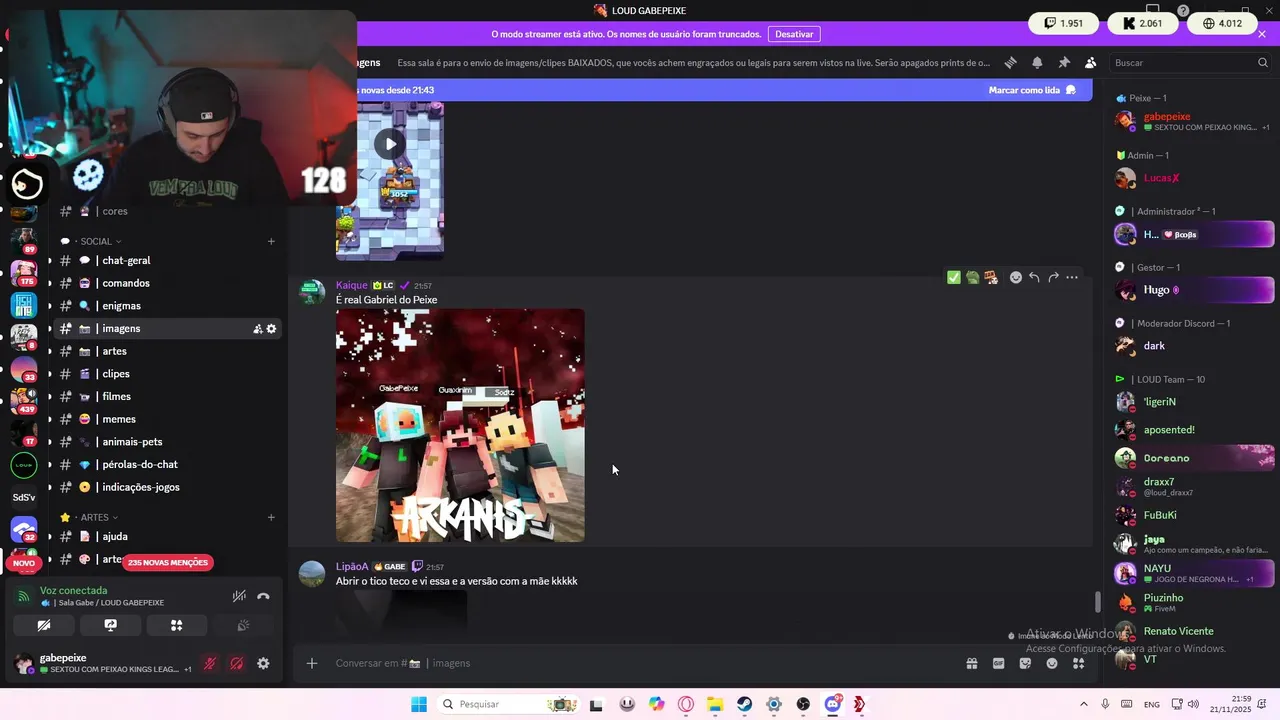Open the soundboard button
1280x720 pixels.
click(x=243, y=625)
